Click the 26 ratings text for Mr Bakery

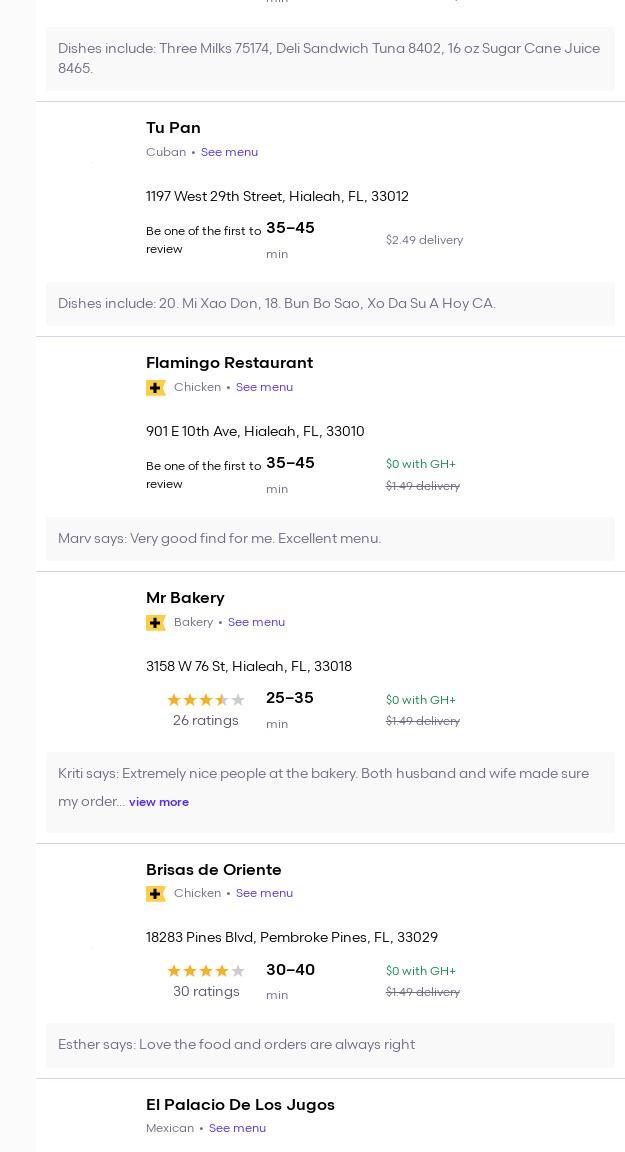205,721
